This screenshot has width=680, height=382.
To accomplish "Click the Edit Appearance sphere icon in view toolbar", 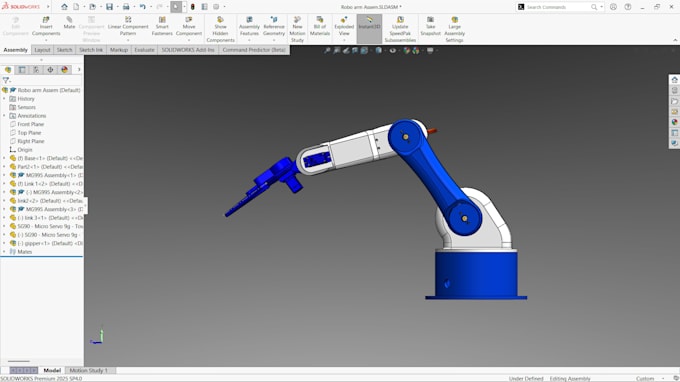I will point(406,51).
